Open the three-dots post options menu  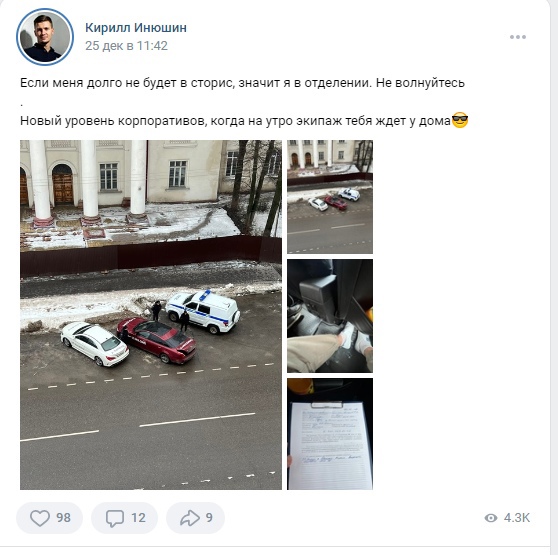coord(517,37)
